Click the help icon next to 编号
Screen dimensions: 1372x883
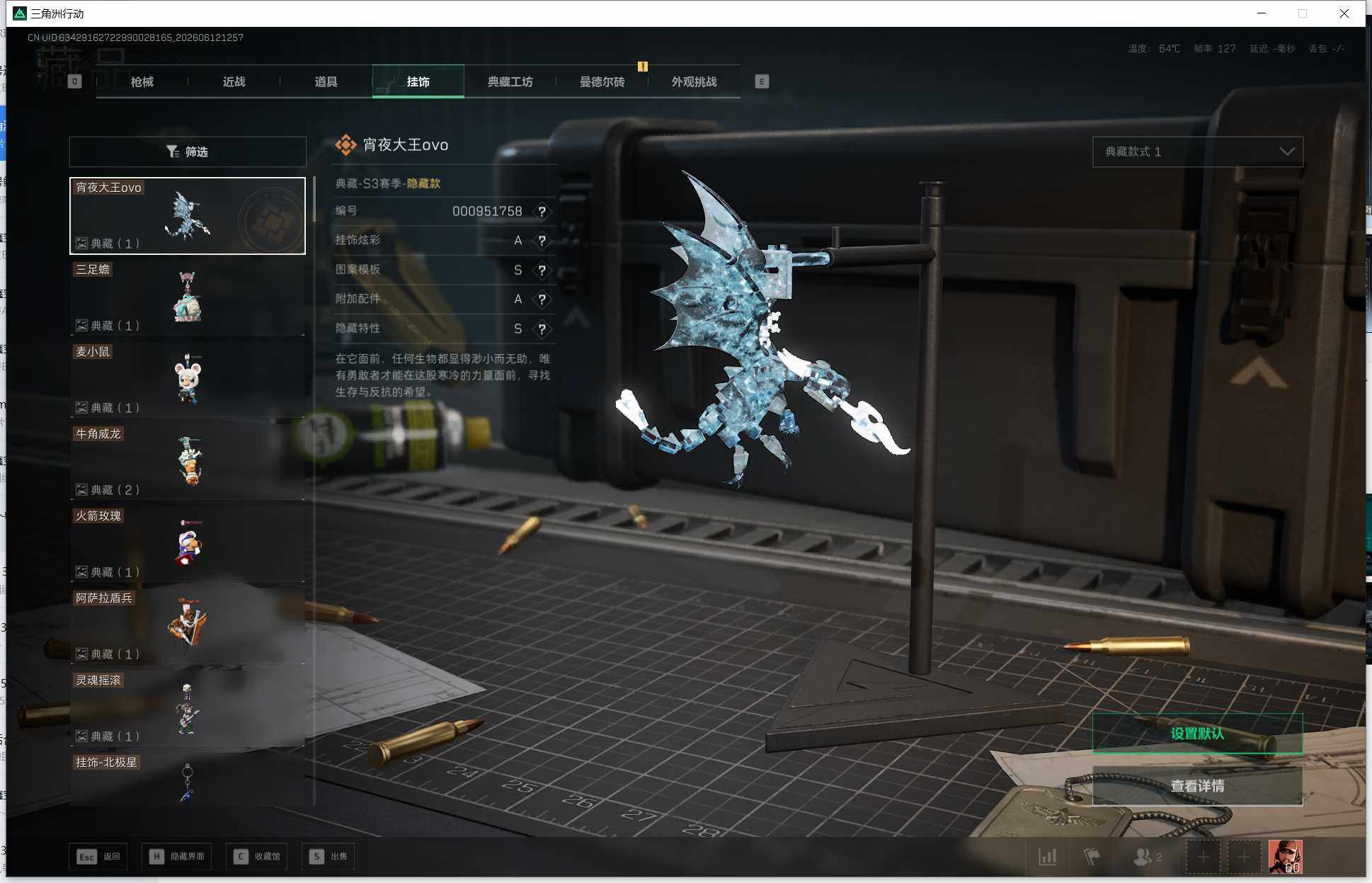[x=542, y=211]
